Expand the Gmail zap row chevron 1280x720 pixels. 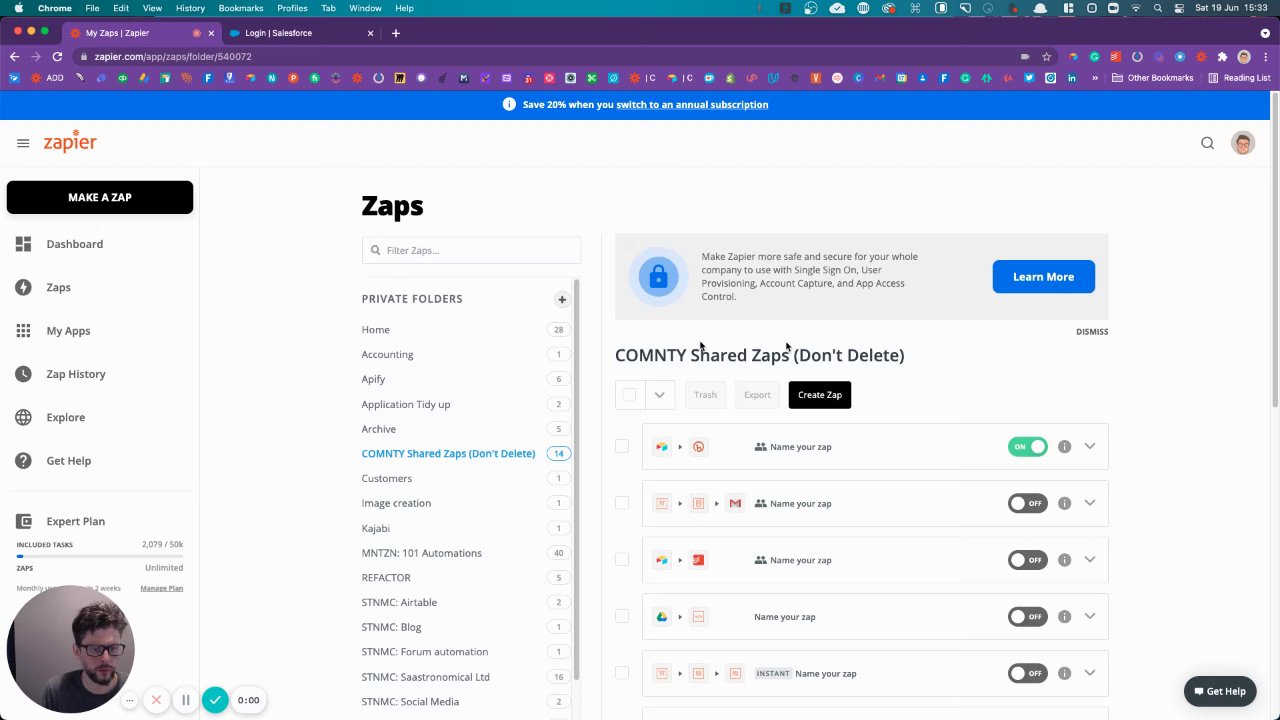[1090, 503]
